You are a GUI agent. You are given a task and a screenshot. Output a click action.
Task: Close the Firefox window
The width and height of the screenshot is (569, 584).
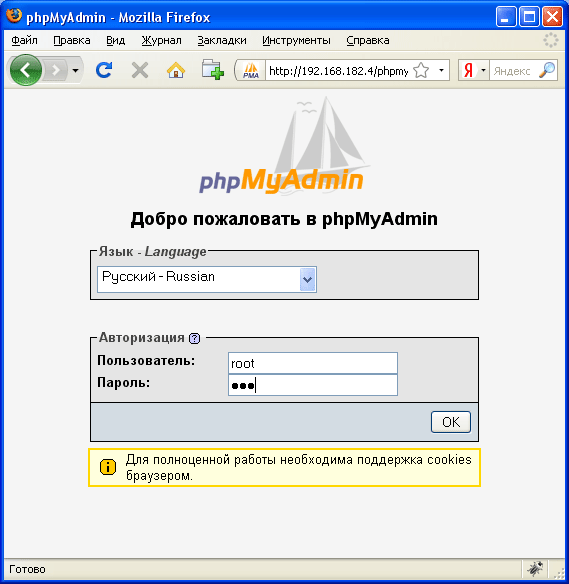pos(552,17)
